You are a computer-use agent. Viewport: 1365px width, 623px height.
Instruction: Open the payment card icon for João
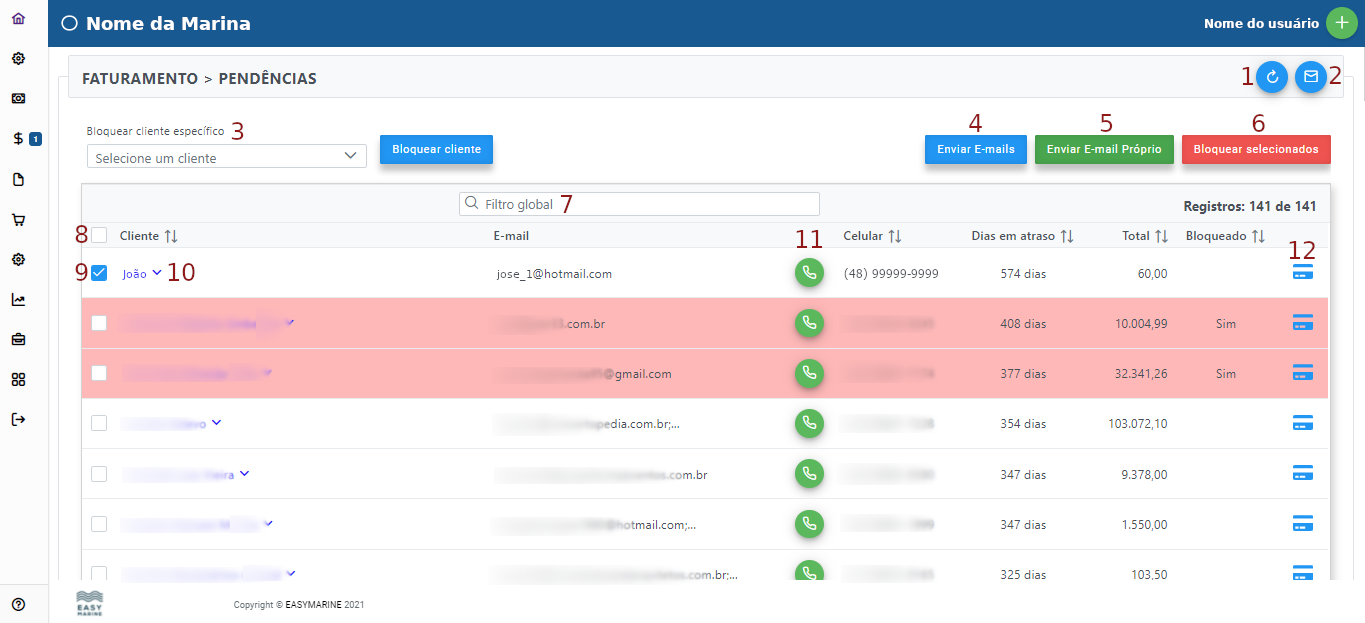pos(1302,272)
